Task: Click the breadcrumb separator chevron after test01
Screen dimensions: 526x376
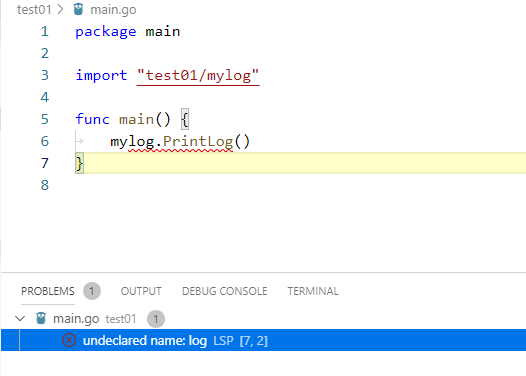Action: point(60,9)
